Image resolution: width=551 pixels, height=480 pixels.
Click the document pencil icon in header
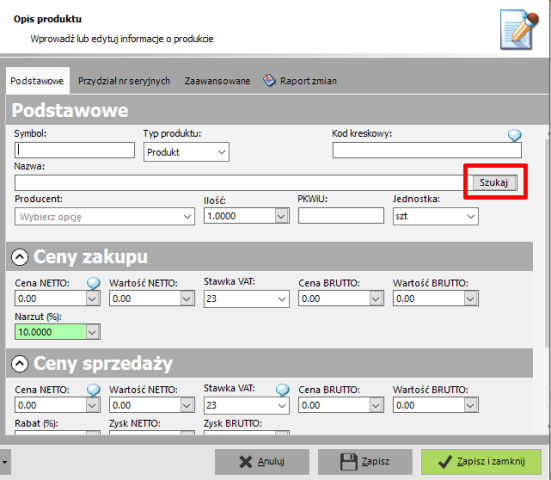coord(519,30)
